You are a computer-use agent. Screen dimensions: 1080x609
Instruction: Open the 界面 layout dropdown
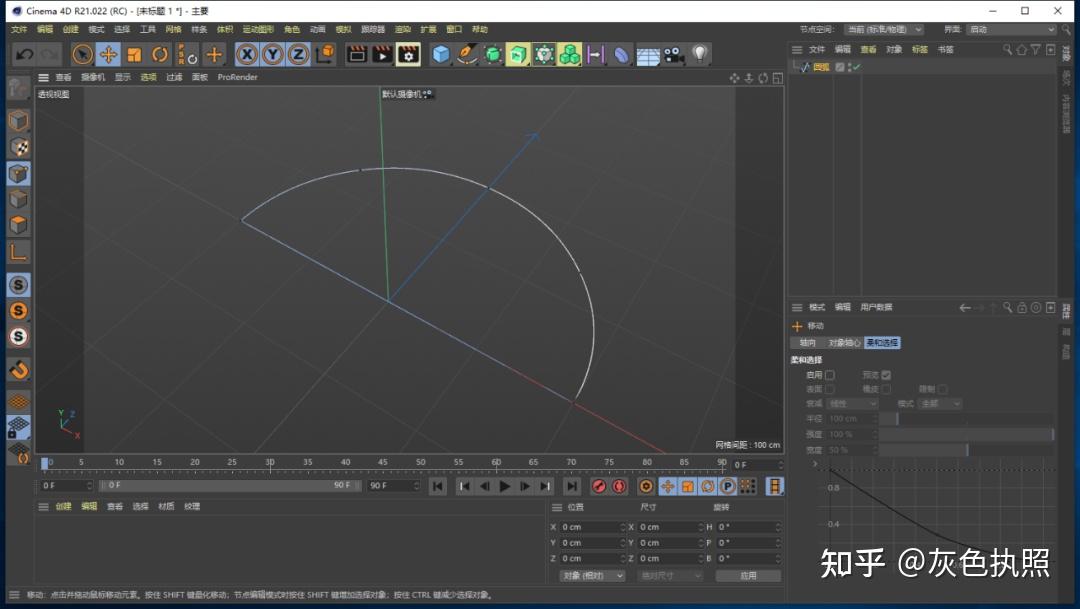click(1010, 30)
